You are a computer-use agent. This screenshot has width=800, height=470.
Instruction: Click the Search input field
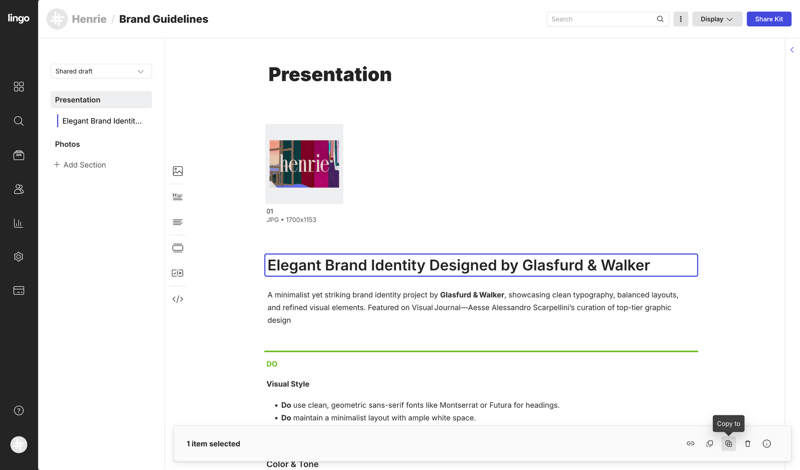(x=600, y=19)
